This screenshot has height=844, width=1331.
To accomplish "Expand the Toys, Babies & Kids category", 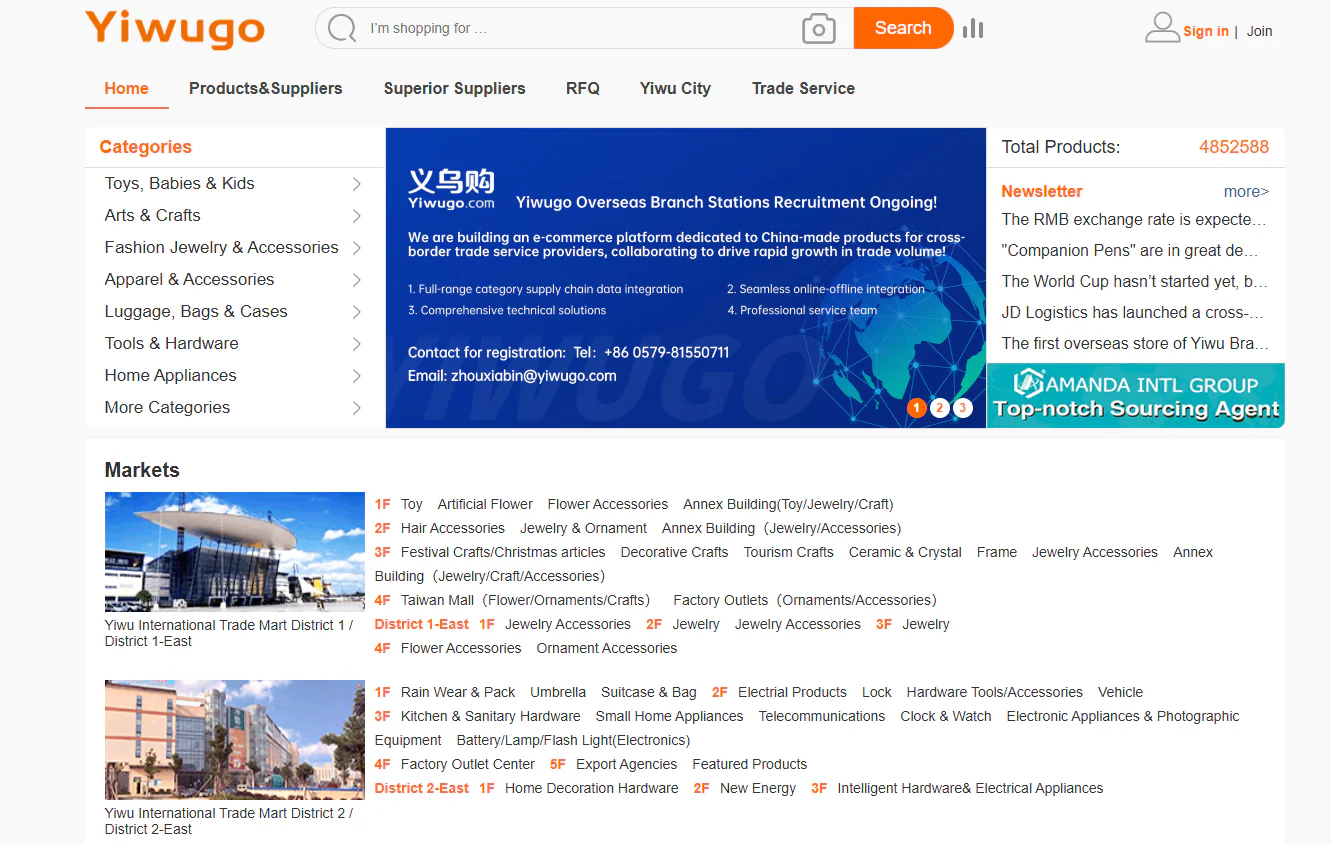I will (x=355, y=184).
